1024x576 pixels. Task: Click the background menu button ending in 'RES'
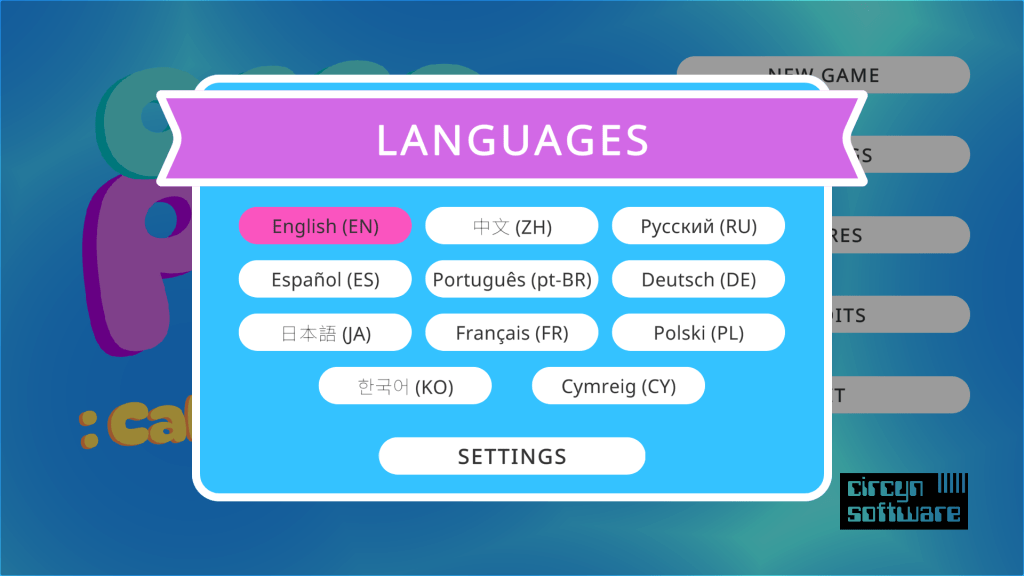click(x=900, y=235)
